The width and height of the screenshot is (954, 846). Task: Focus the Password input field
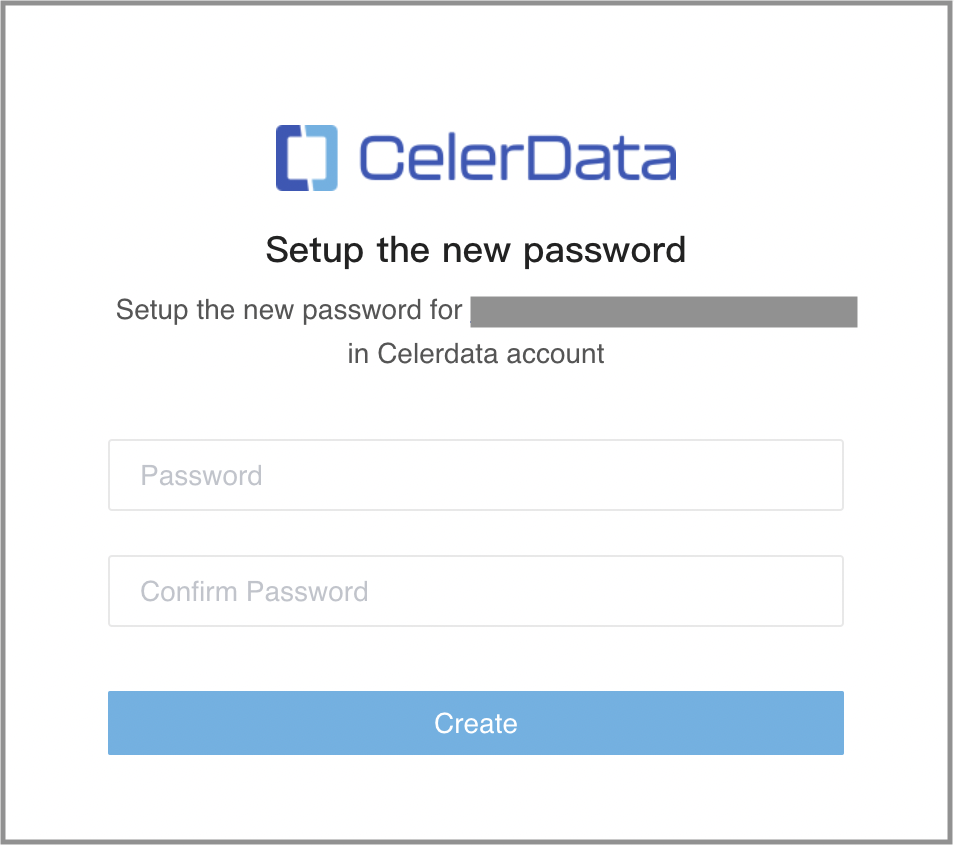476,475
